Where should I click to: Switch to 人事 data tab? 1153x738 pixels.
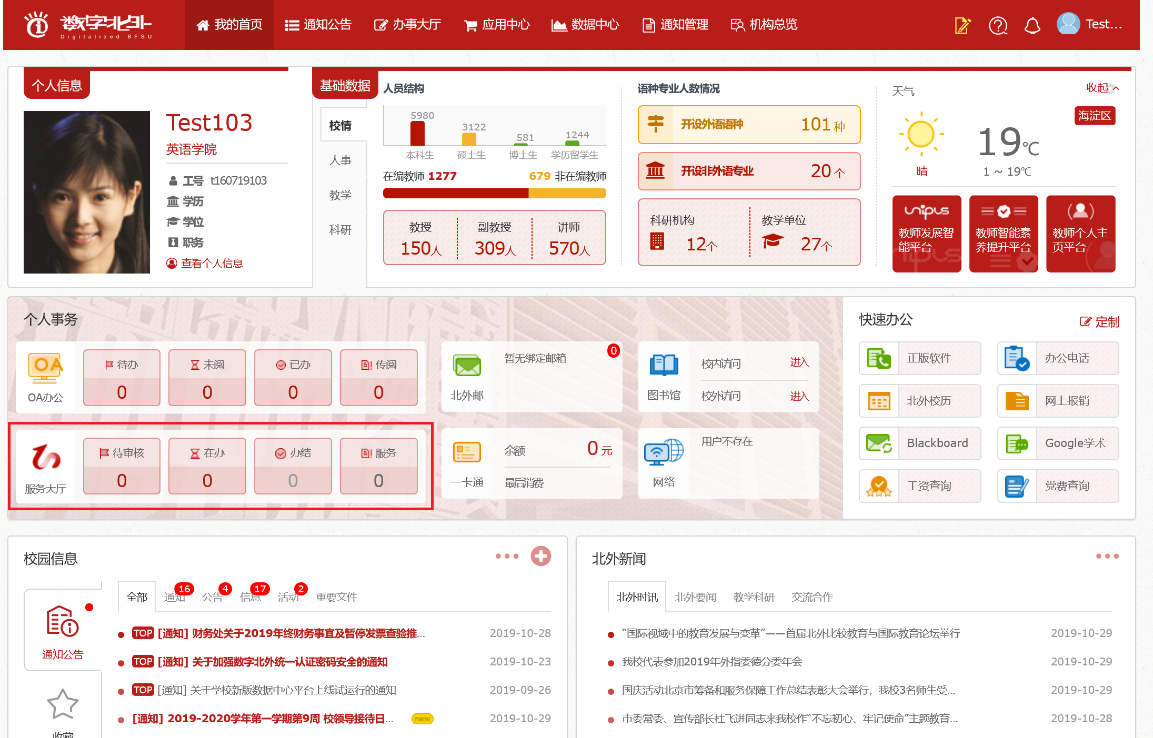click(x=340, y=160)
